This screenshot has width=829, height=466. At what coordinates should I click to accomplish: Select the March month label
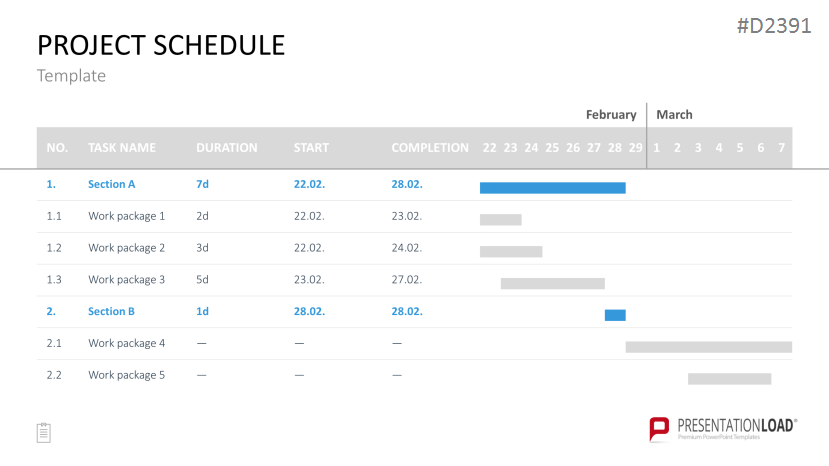pyautogui.click(x=674, y=115)
